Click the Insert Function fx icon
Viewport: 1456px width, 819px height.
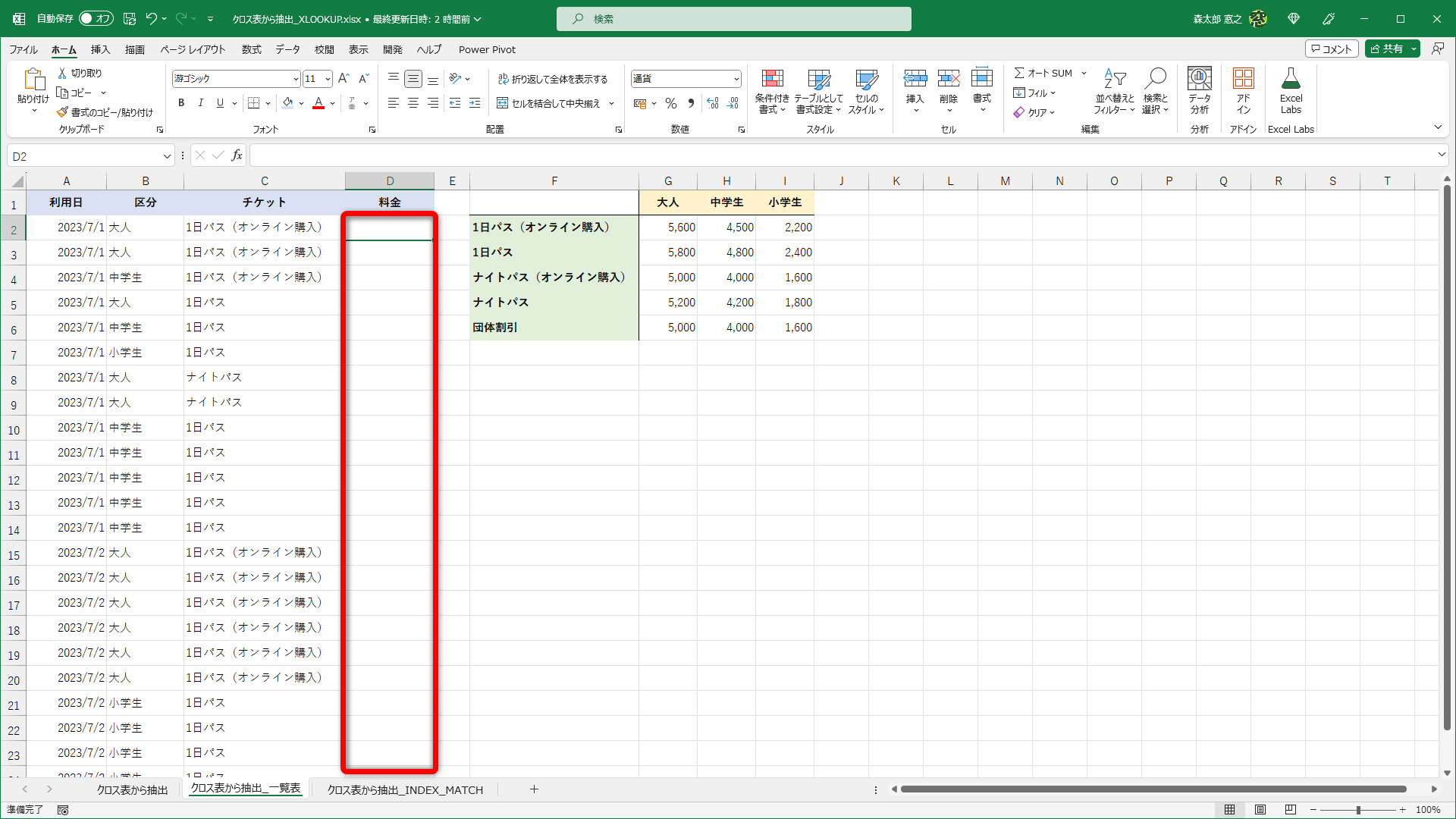[x=237, y=155]
